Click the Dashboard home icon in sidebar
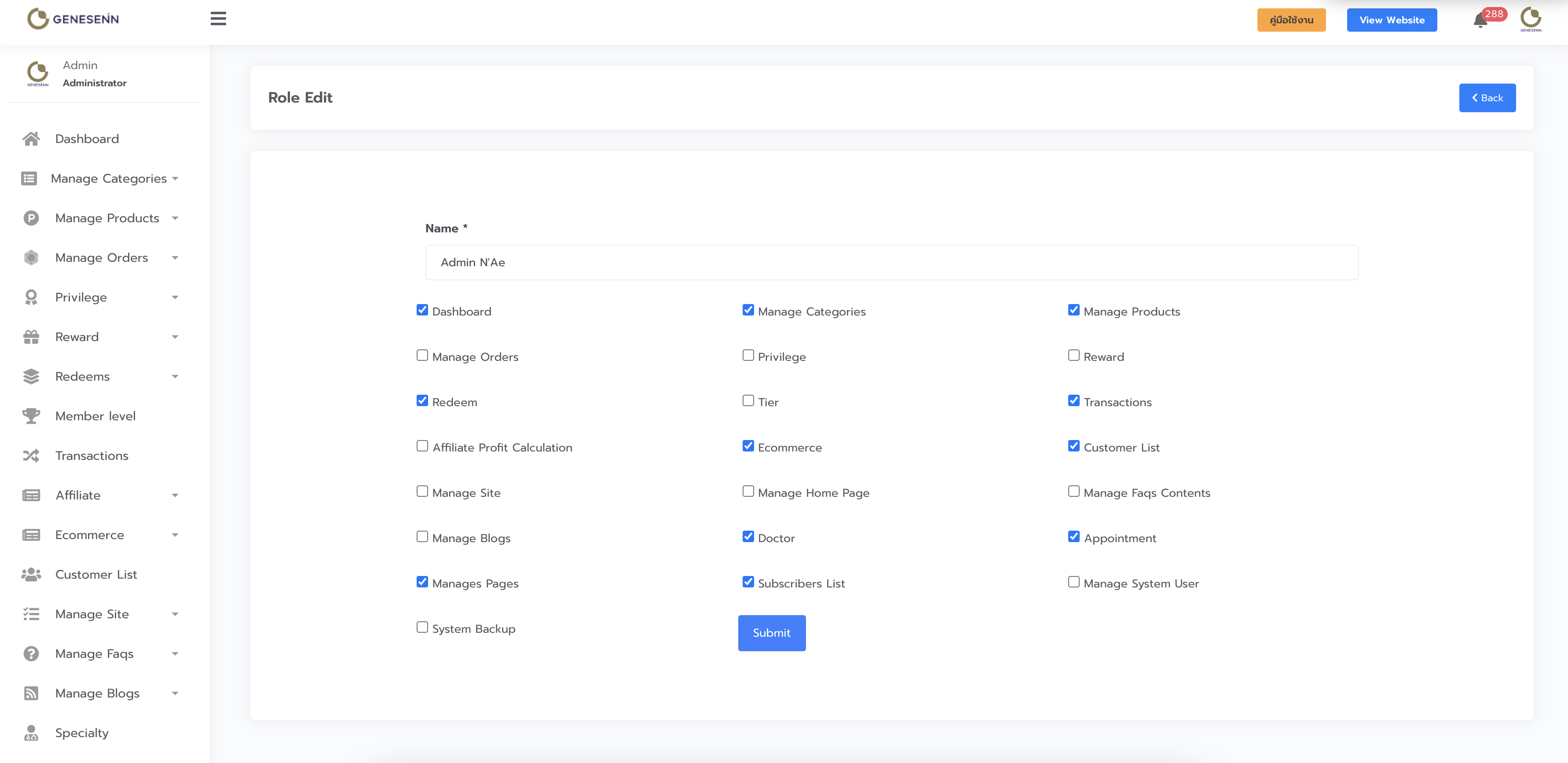Image resolution: width=1568 pixels, height=763 pixels. pos(31,139)
